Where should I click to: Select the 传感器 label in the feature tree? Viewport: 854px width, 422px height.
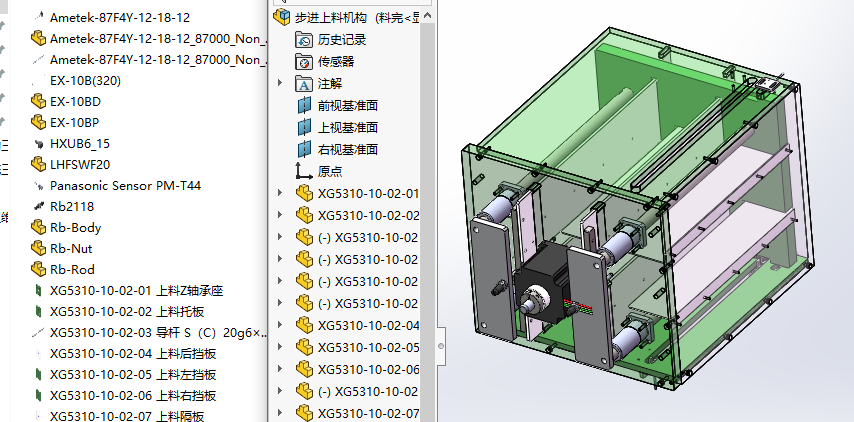point(336,62)
